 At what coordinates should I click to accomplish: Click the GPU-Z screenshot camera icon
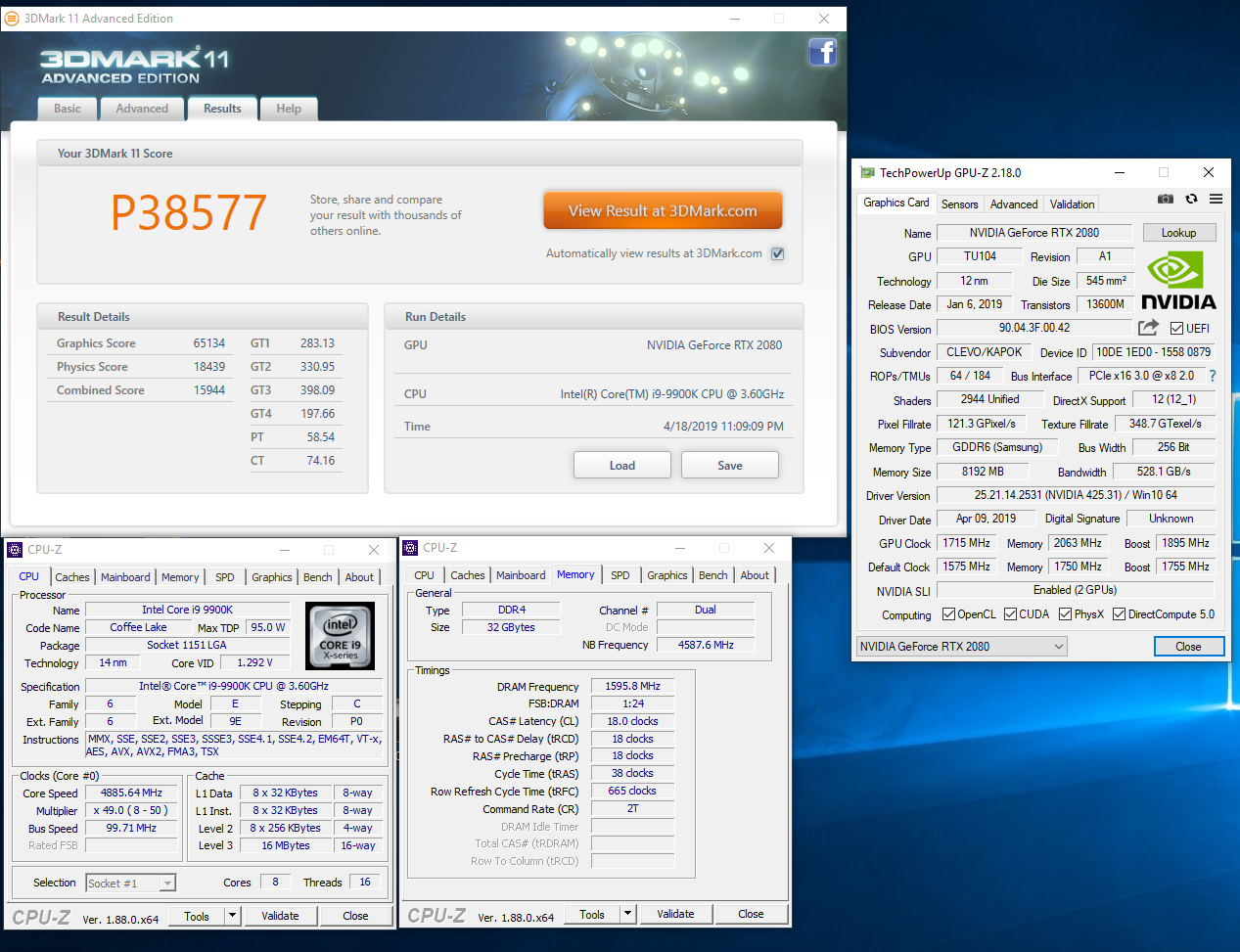(1165, 199)
